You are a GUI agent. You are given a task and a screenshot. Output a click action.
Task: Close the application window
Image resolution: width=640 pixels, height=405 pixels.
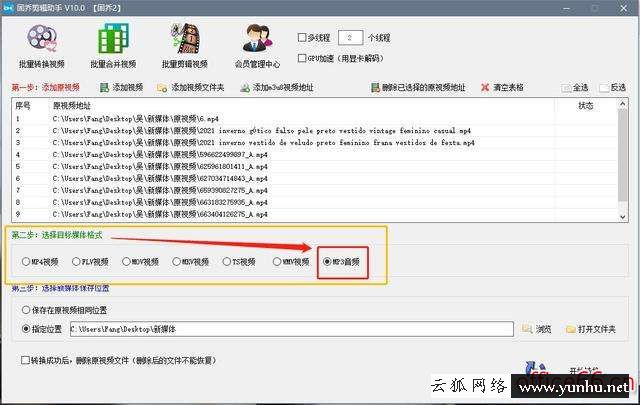[624, 8]
